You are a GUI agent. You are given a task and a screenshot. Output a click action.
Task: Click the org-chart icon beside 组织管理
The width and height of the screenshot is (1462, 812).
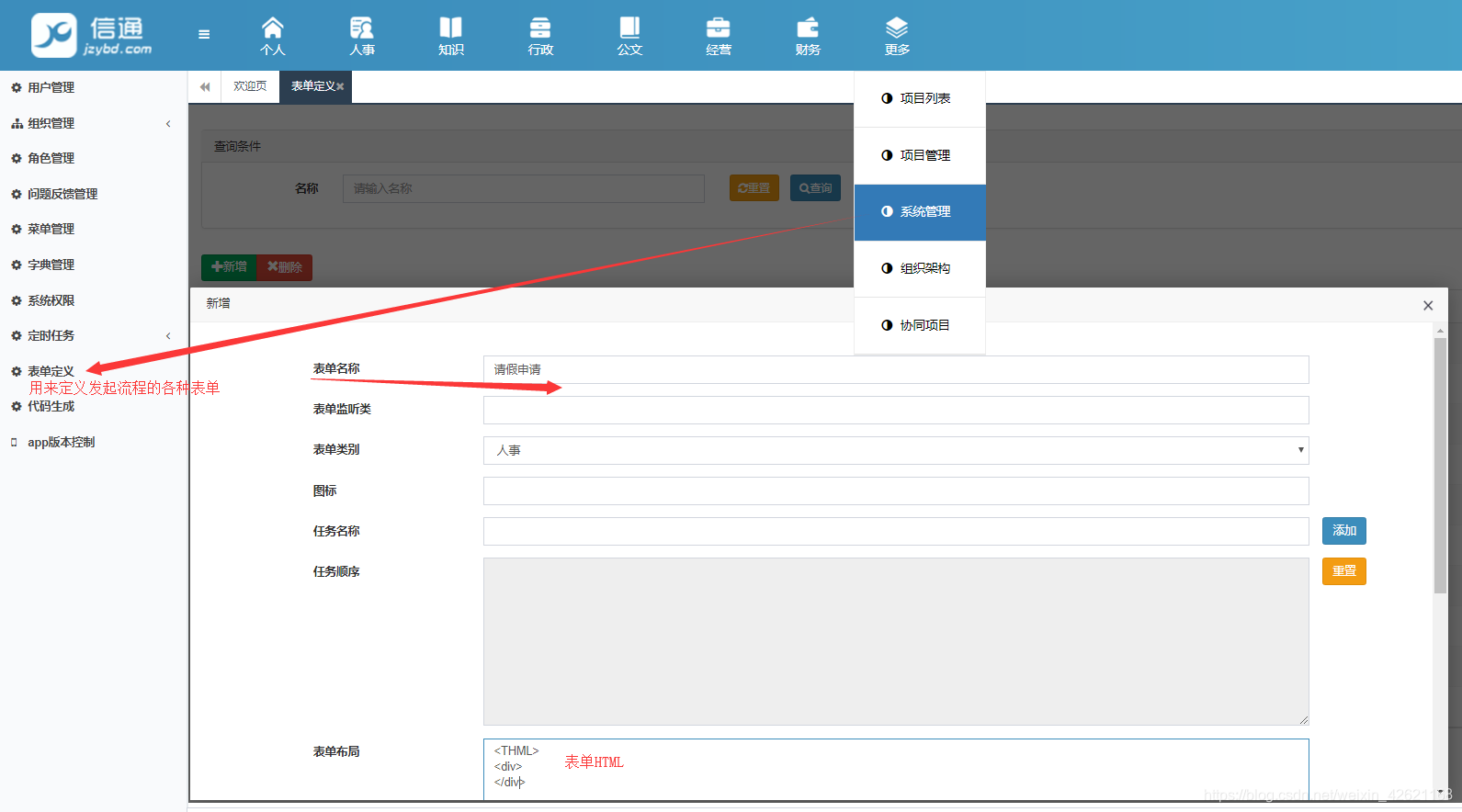16,124
